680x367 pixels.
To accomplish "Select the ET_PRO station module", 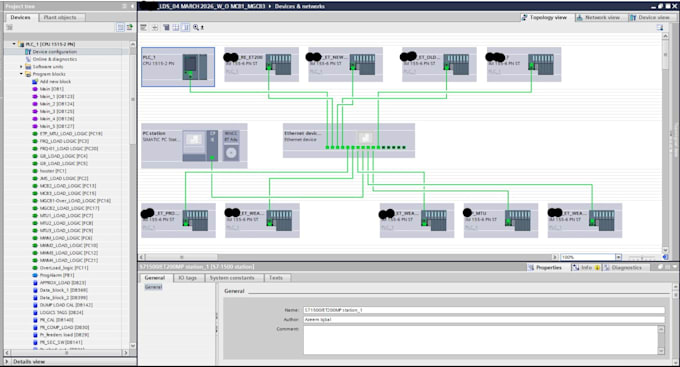I will coord(178,220).
